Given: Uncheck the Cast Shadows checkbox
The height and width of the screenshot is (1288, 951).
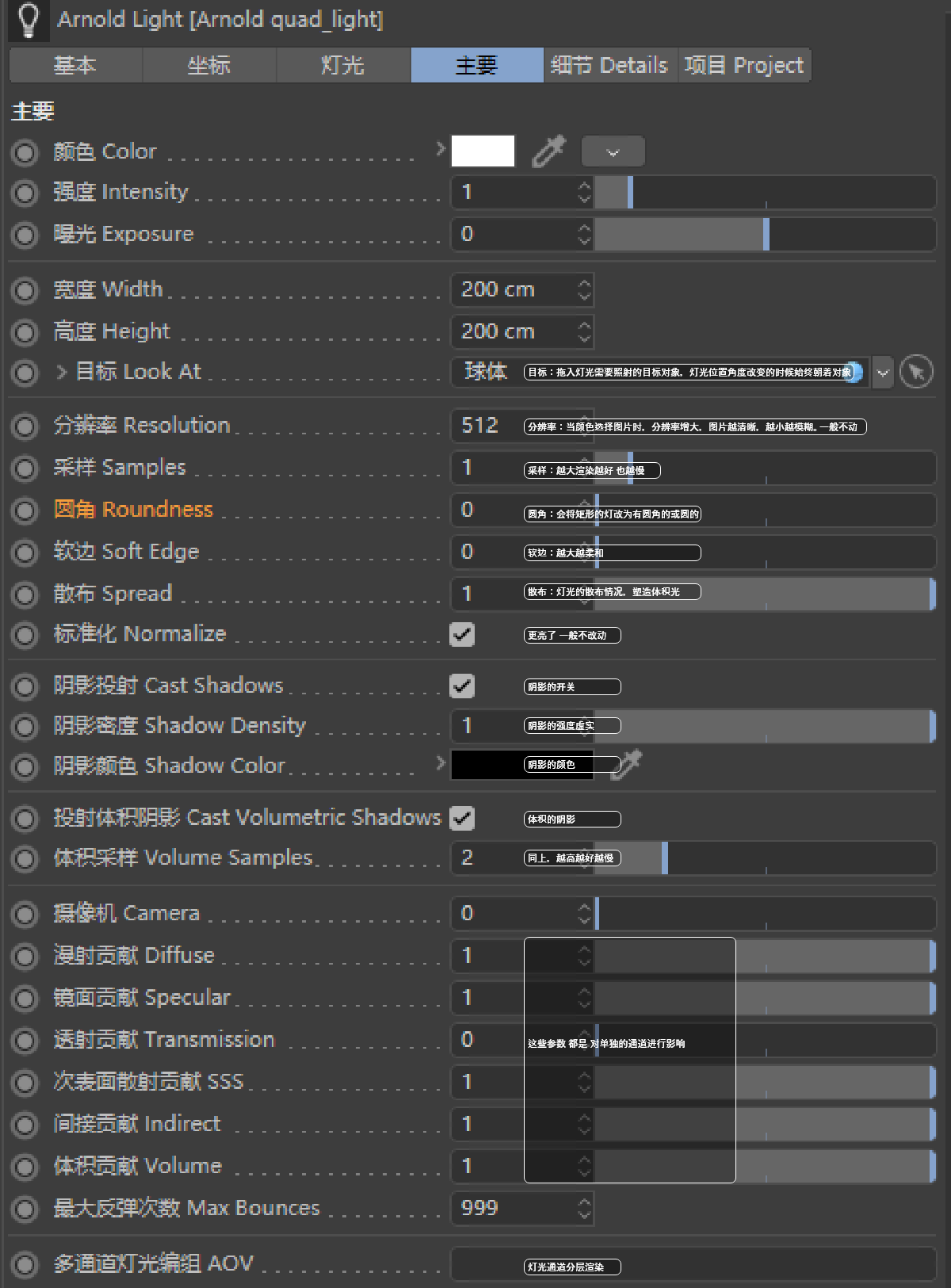Looking at the screenshot, I should pos(462,686).
